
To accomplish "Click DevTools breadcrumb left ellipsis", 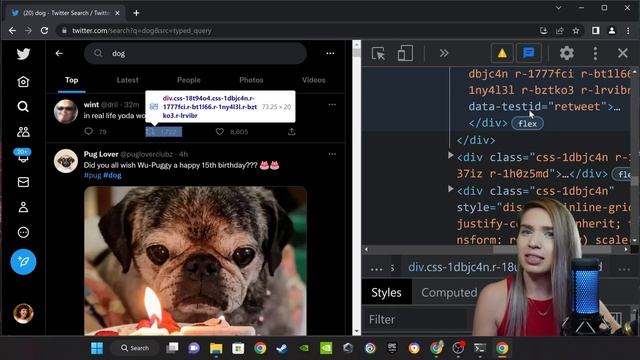I will click(376, 268).
